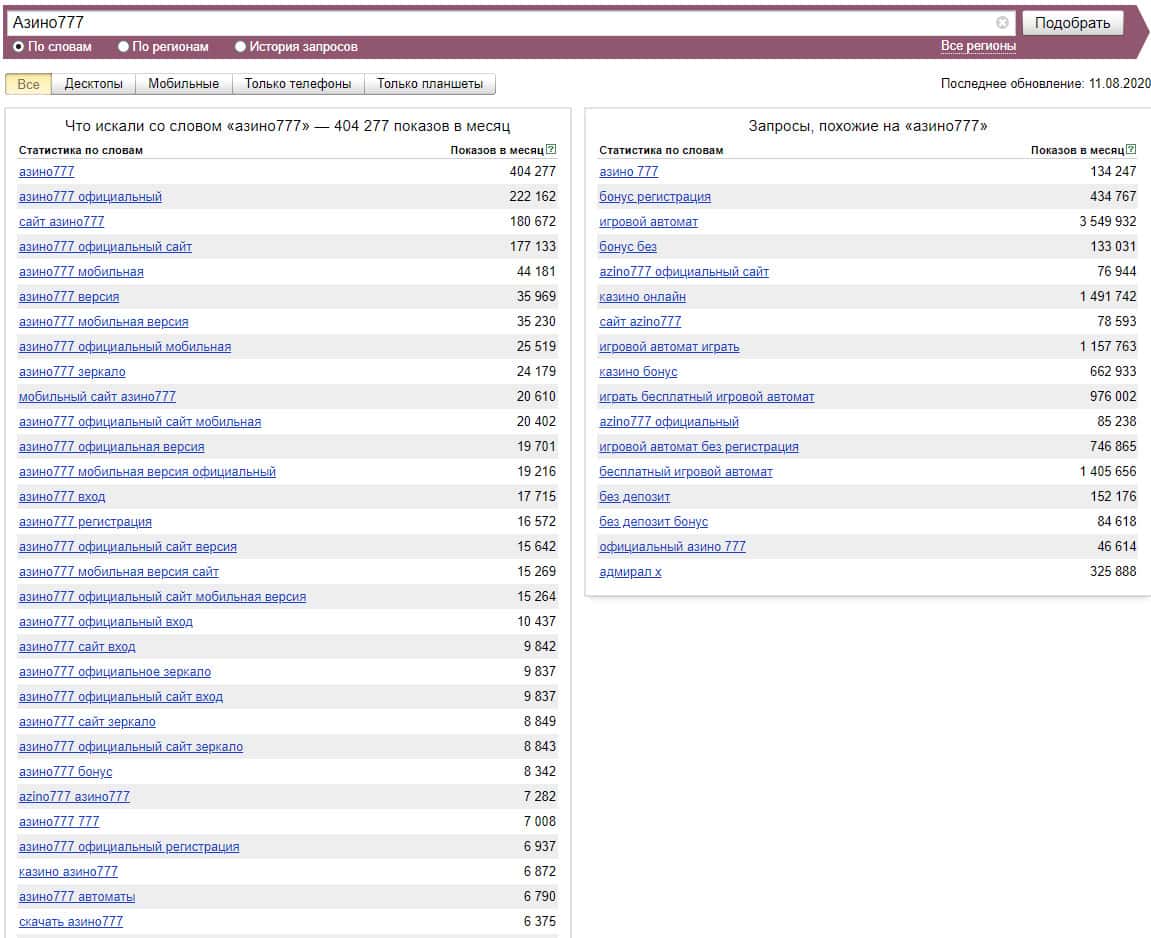Screen dimensions: 1151x938
Task: Open the 'адмирал х' similar query
Action: [x=630, y=572]
